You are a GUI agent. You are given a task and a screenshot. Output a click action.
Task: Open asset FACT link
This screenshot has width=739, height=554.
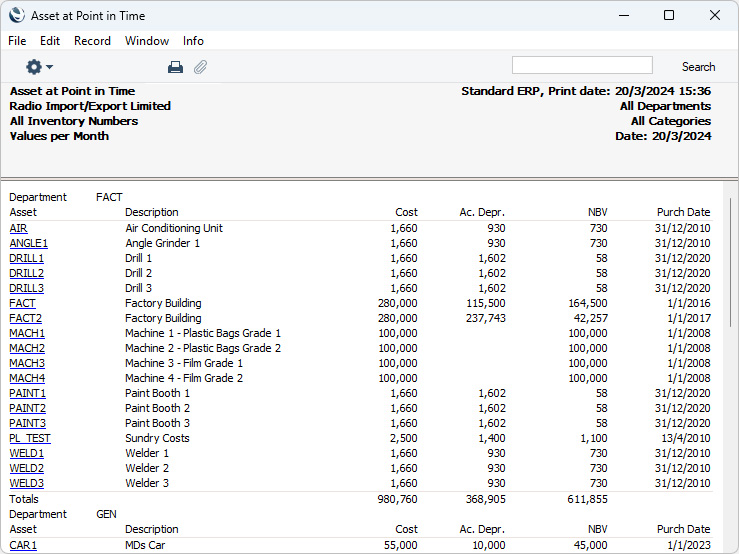(22, 303)
